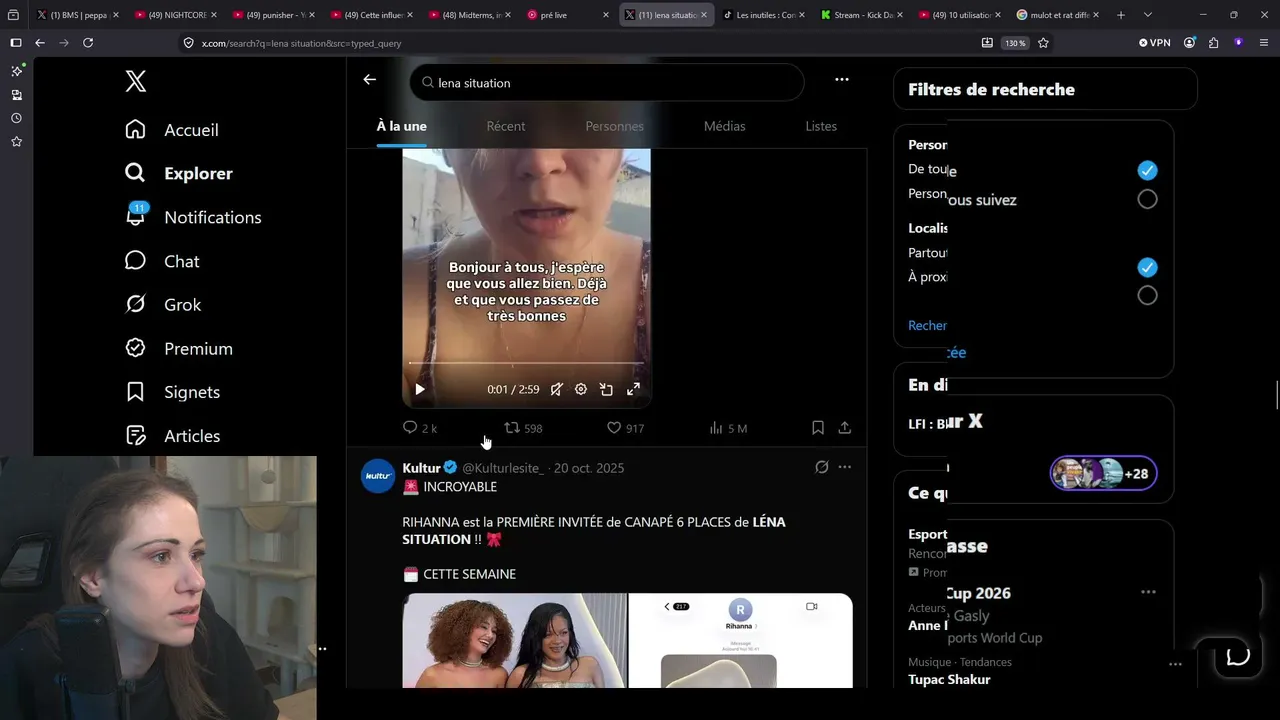
Task: Share the video post
Action: (845, 428)
